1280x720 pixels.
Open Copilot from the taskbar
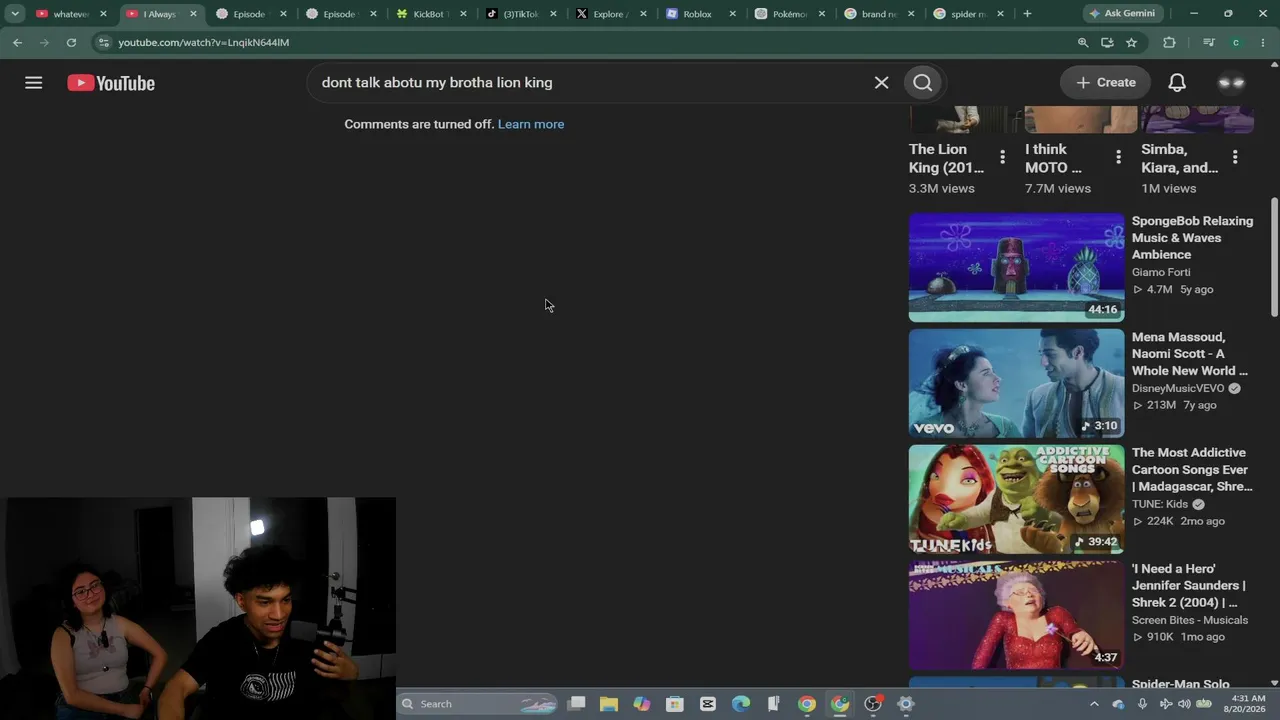(642, 704)
